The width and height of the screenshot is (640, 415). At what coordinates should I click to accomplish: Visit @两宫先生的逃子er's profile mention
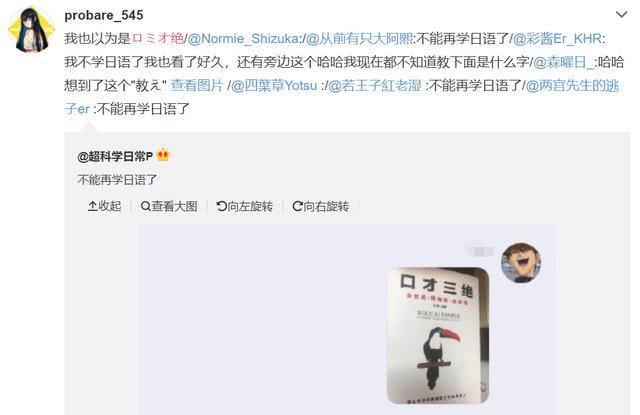tap(342, 97)
